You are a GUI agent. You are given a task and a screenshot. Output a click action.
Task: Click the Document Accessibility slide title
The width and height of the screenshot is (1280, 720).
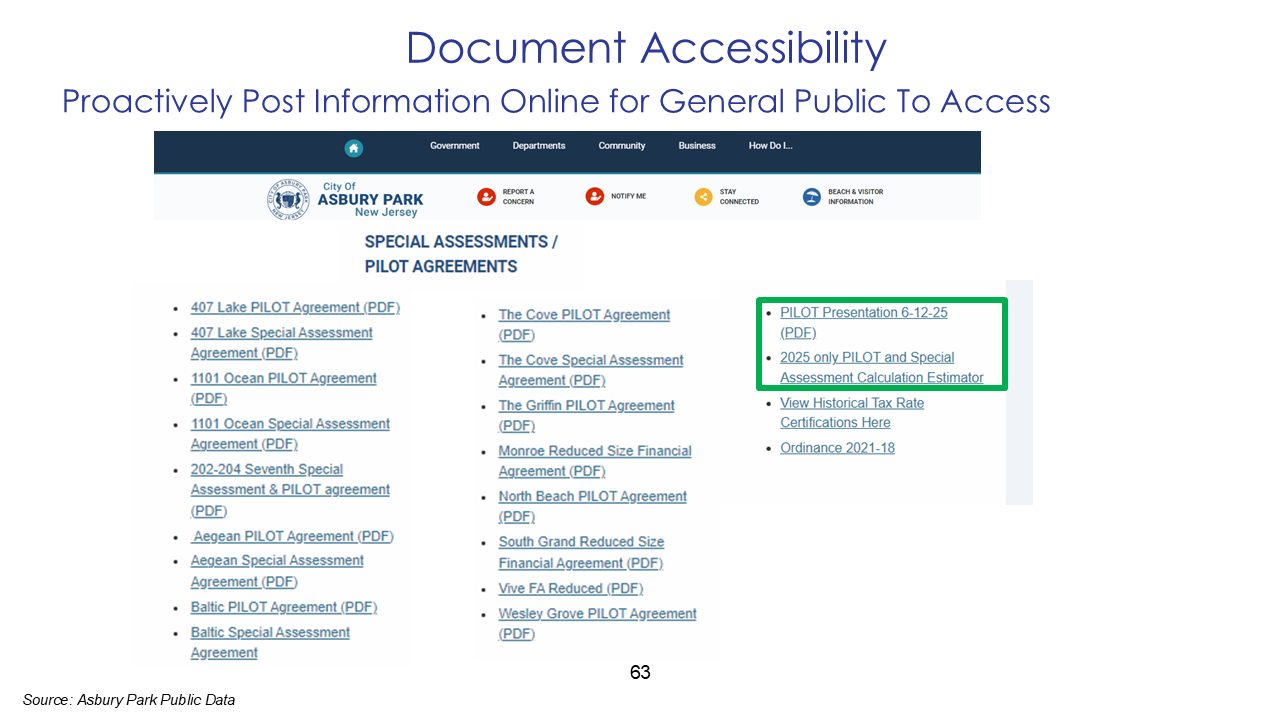pos(646,48)
